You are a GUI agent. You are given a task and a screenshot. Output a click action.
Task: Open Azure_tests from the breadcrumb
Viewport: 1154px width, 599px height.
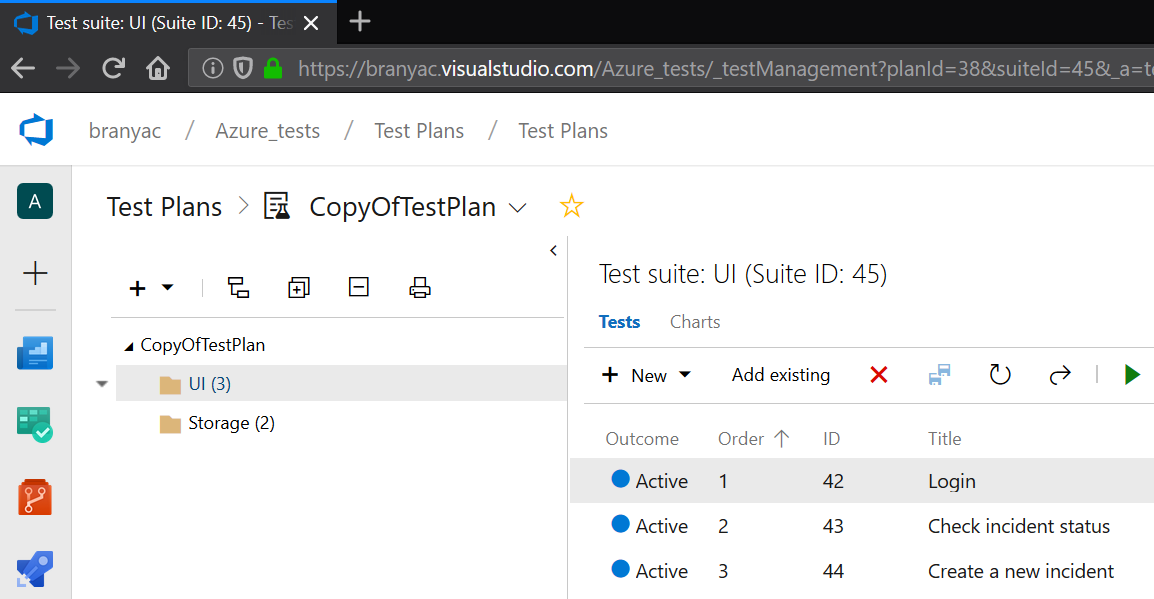point(267,130)
